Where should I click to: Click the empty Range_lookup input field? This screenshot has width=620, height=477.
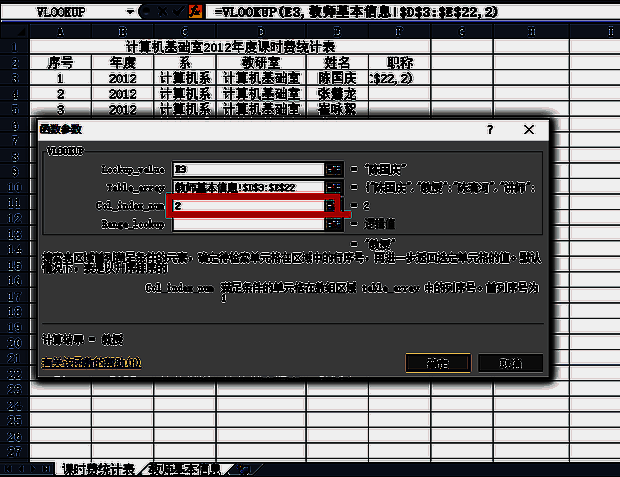tap(248, 224)
